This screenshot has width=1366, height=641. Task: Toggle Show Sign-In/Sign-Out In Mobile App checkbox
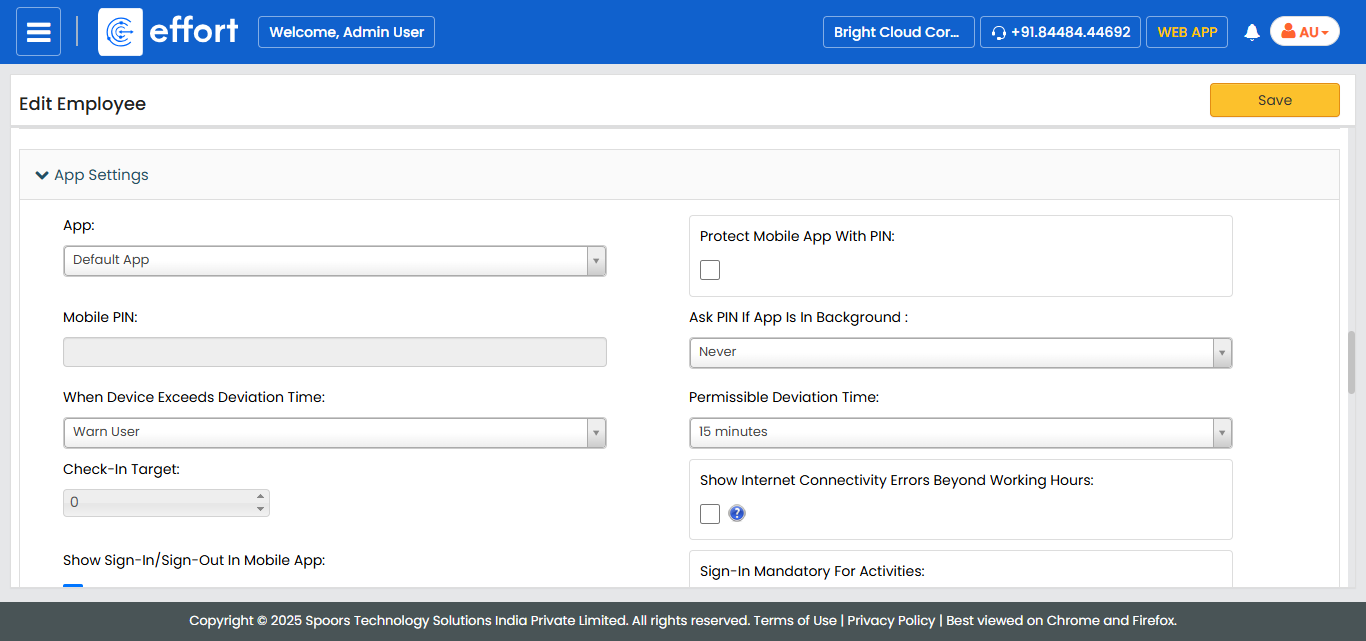click(x=73, y=586)
